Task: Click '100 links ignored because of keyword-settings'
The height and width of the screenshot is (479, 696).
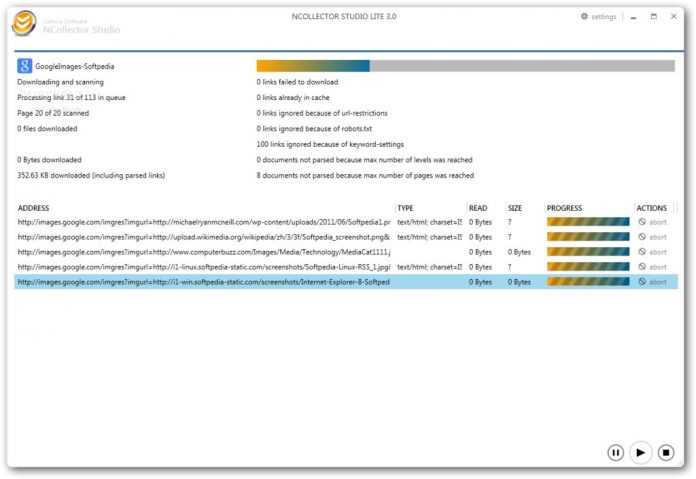Action: 330,144
